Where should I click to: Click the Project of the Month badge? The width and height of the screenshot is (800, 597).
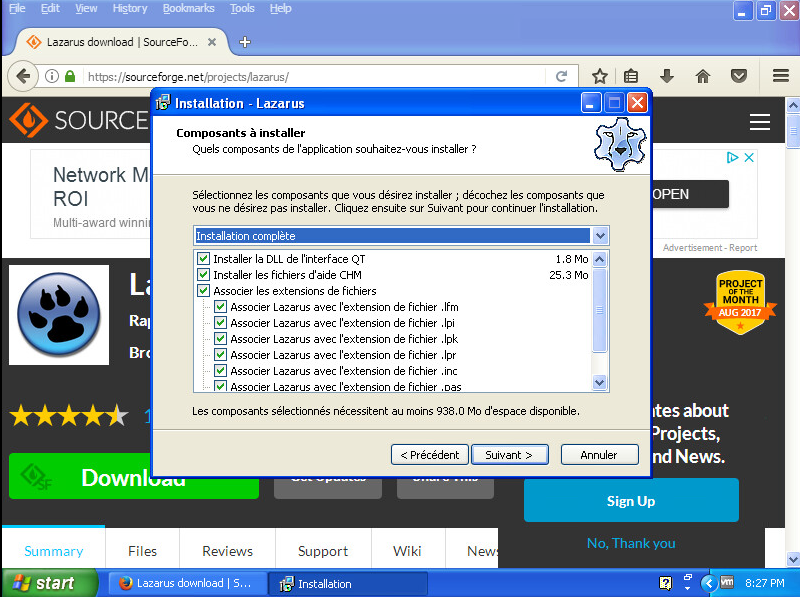tap(740, 302)
